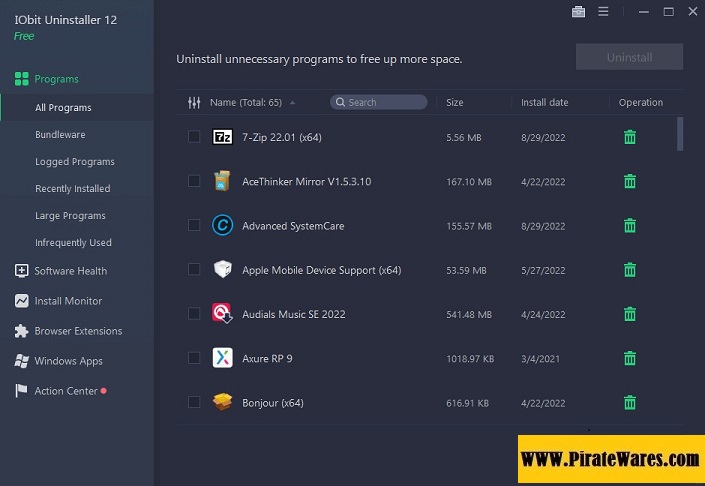Click the uninstall trash icon for Bonjour
The image size is (705, 486).
click(629, 403)
